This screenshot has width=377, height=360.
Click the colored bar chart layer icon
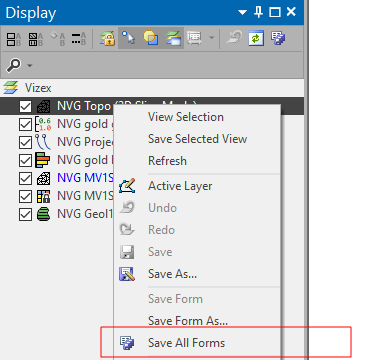43,160
